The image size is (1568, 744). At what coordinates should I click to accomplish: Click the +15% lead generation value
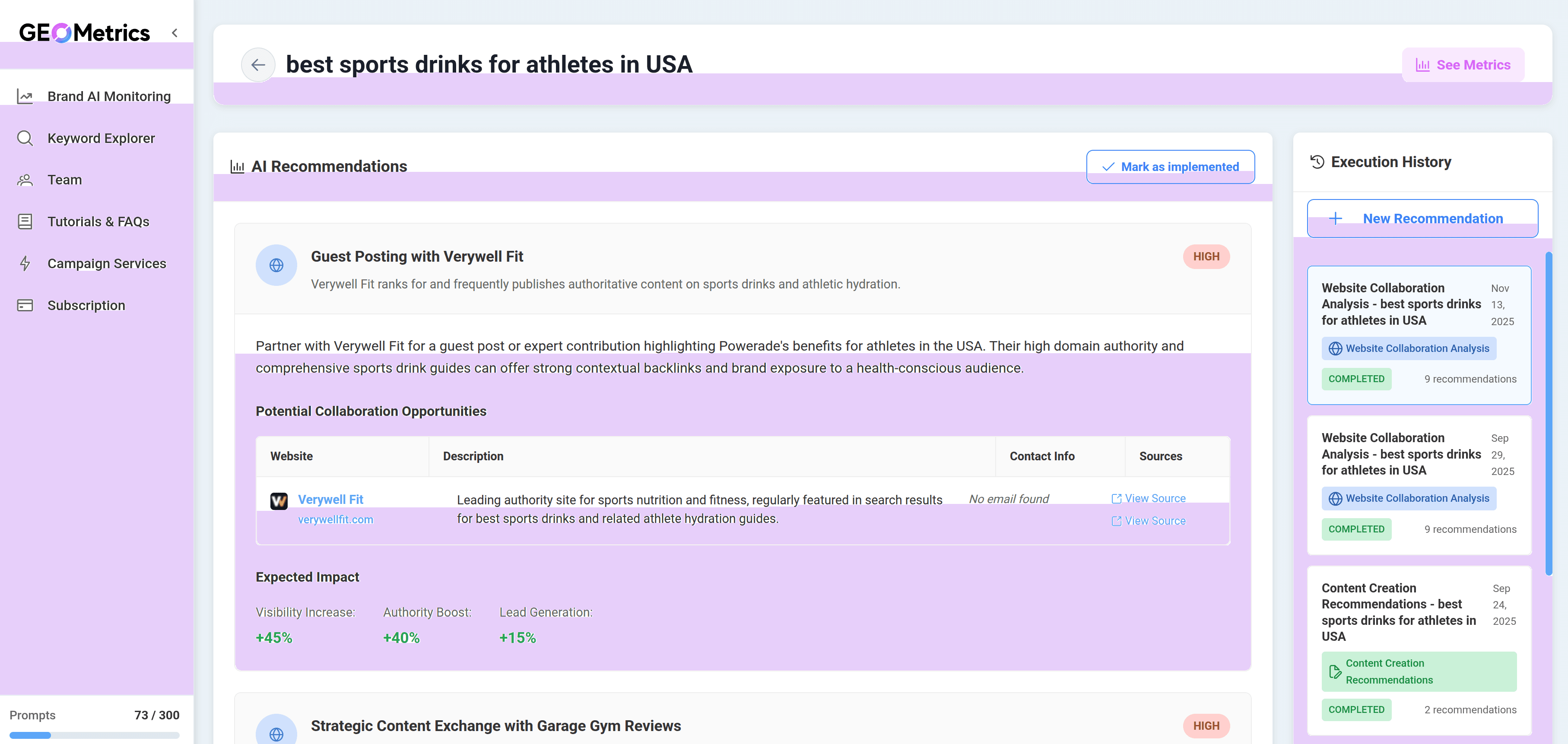[x=517, y=637]
